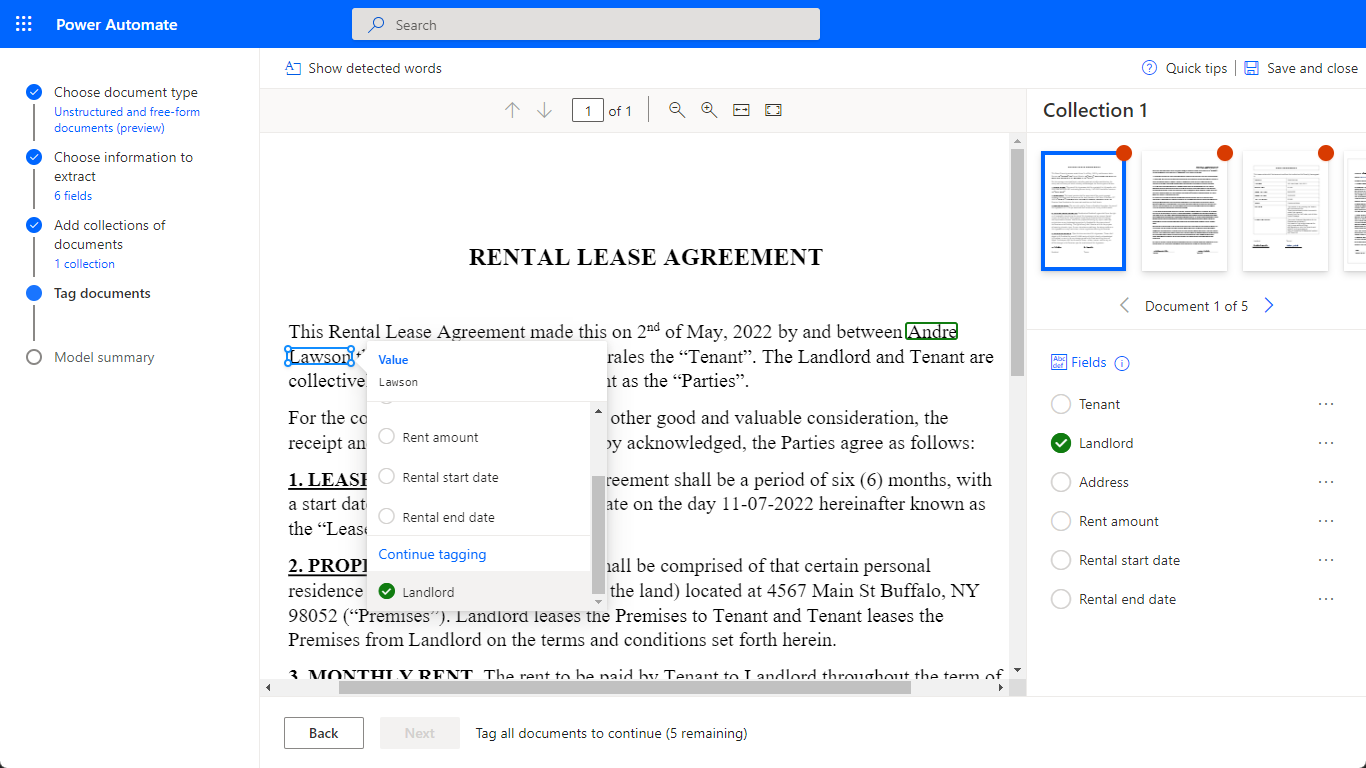
Task: Click Show detected words
Action: tap(363, 68)
